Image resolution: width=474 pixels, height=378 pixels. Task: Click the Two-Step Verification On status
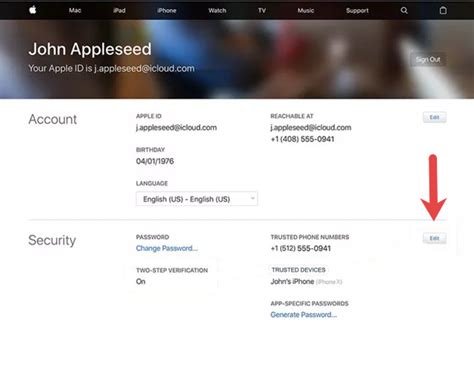click(141, 282)
